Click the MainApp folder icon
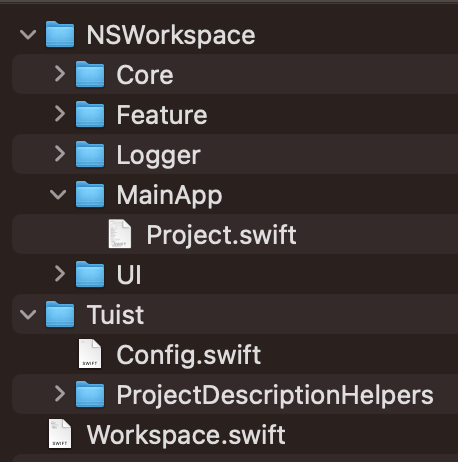The height and width of the screenshot is (462, 458). 90,194
